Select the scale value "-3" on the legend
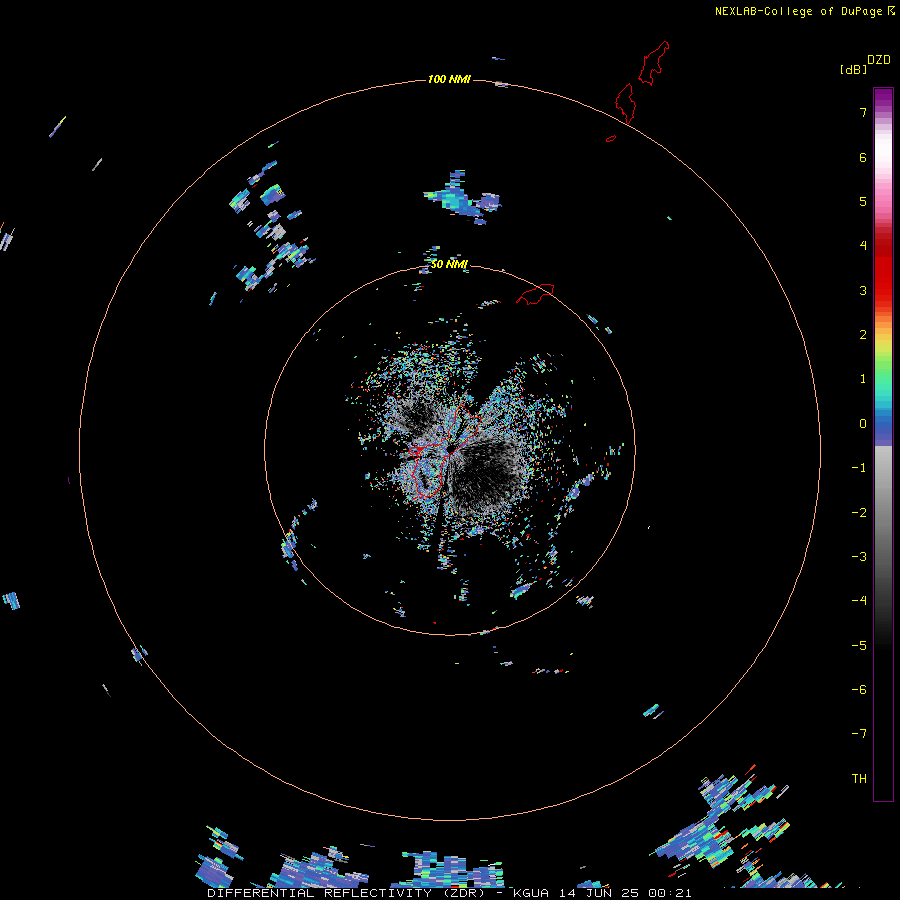 [x=859, y=557]
